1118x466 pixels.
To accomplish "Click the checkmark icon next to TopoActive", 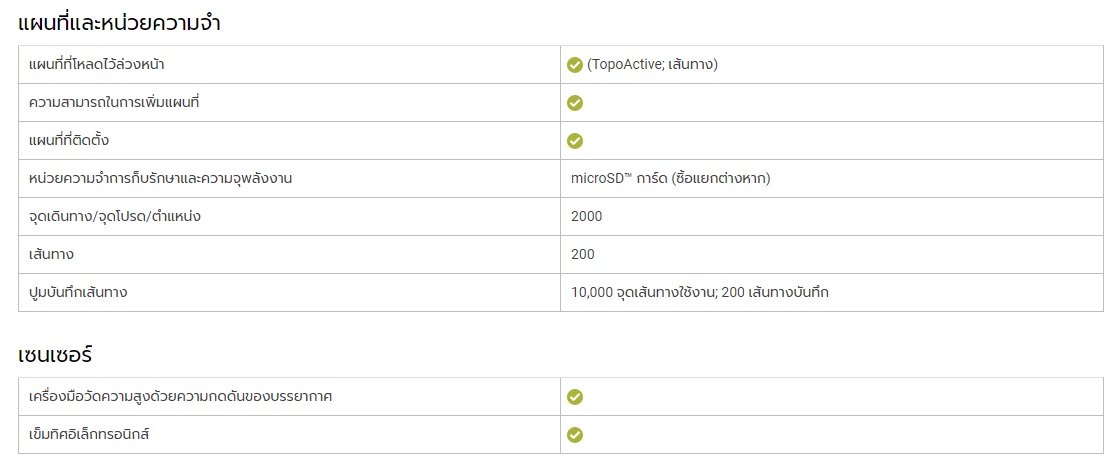I will coord(575,66).
